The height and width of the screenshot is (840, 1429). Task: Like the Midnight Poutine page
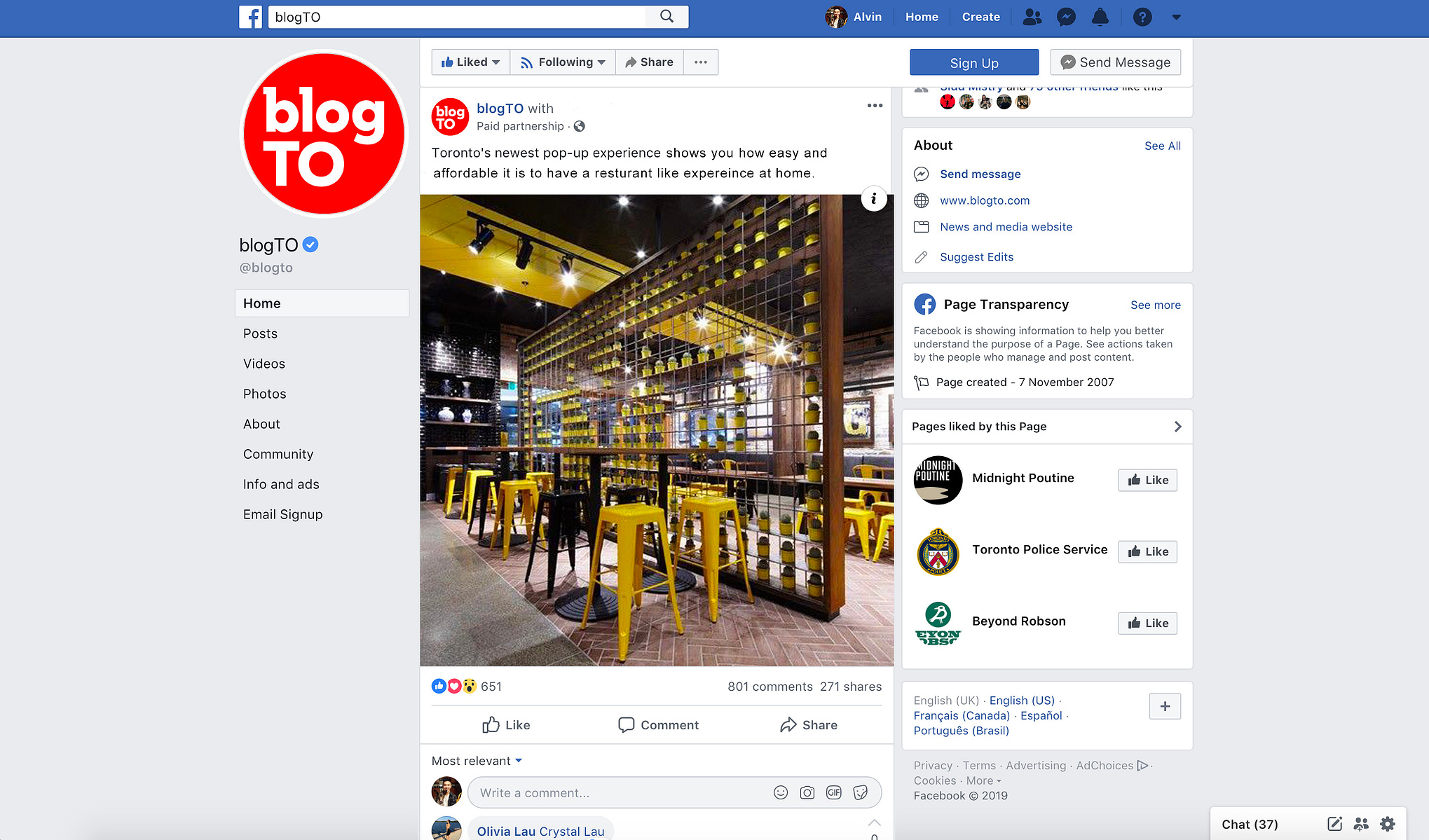pyautogui.click(x=1147, y=480)
